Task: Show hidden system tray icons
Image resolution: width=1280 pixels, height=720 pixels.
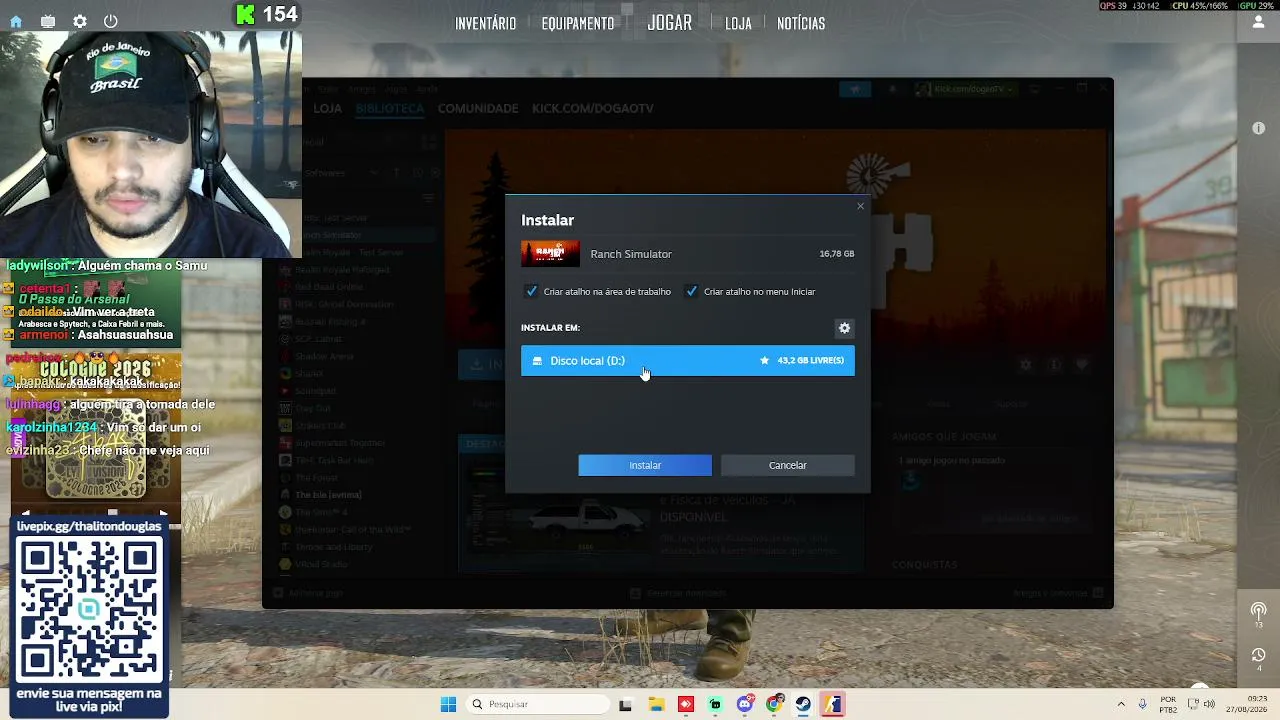Action: coord(1121,704)
